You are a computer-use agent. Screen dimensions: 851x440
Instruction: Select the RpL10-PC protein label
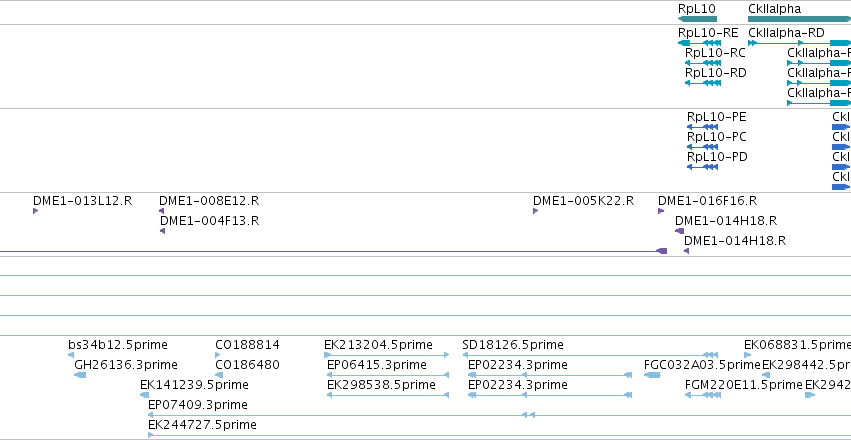[x=716, y=137]
